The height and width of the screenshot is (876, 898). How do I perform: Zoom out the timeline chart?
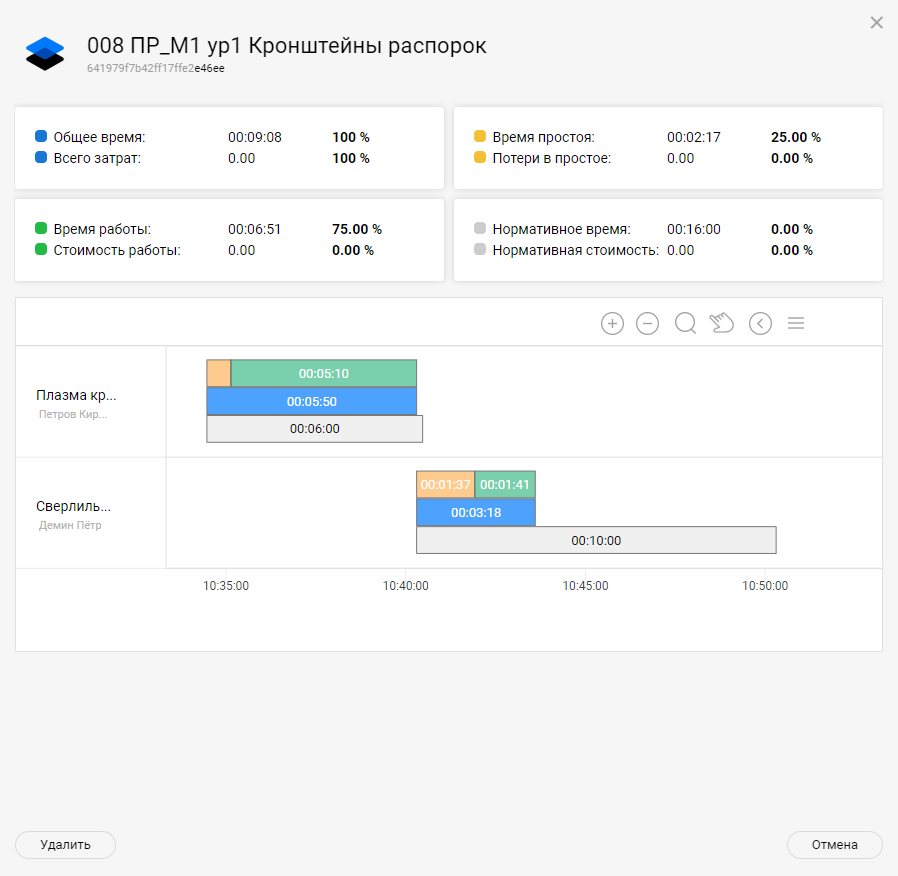click(647, 323)
